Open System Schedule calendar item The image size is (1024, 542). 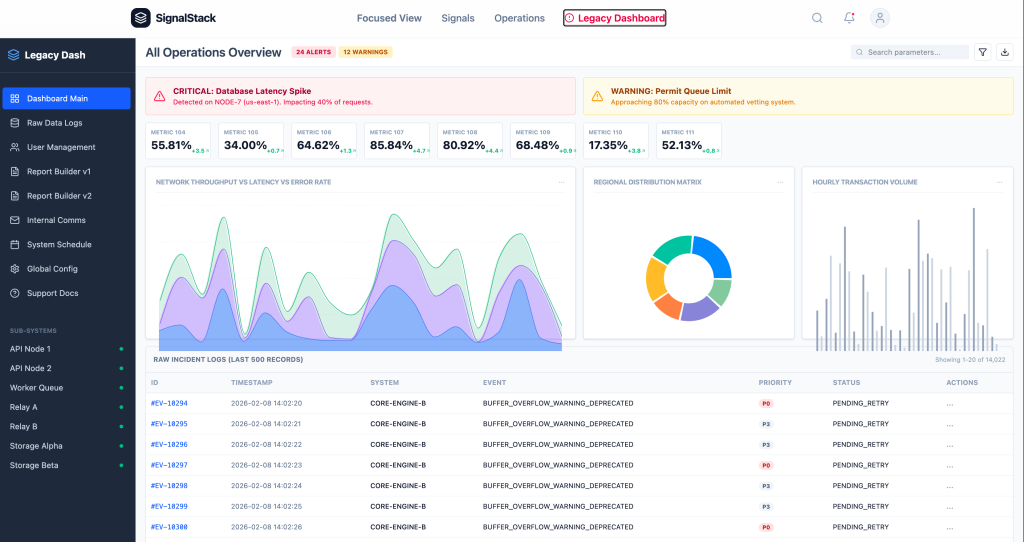59,244
